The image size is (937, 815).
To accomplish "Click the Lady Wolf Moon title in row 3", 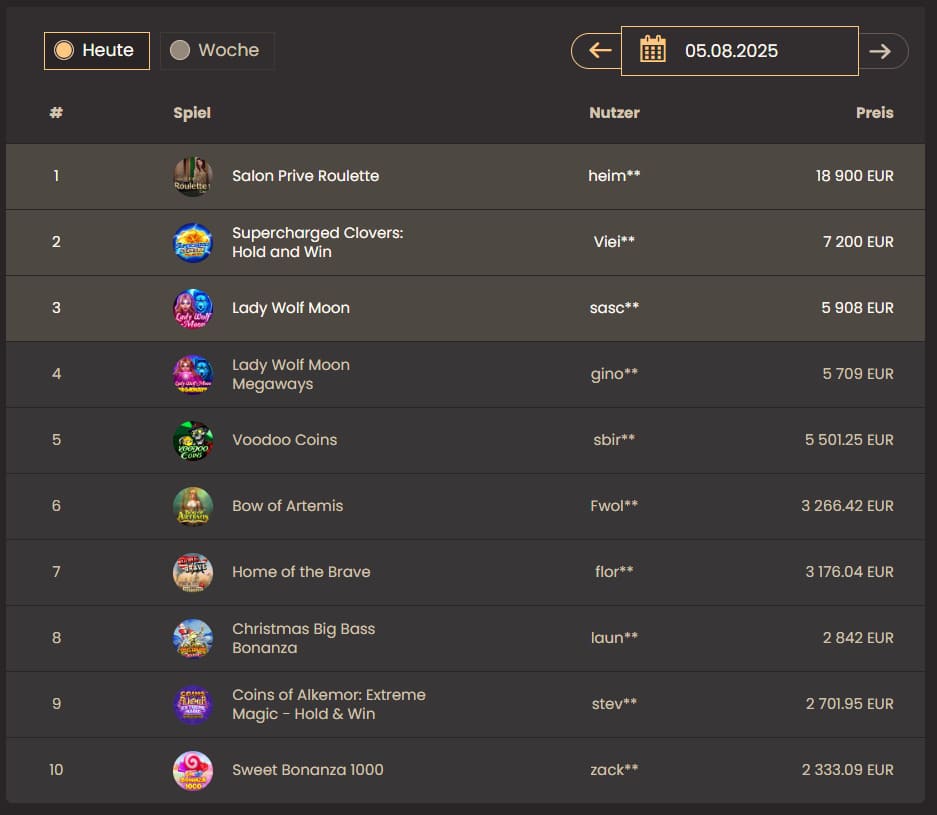I will [291, 308].
